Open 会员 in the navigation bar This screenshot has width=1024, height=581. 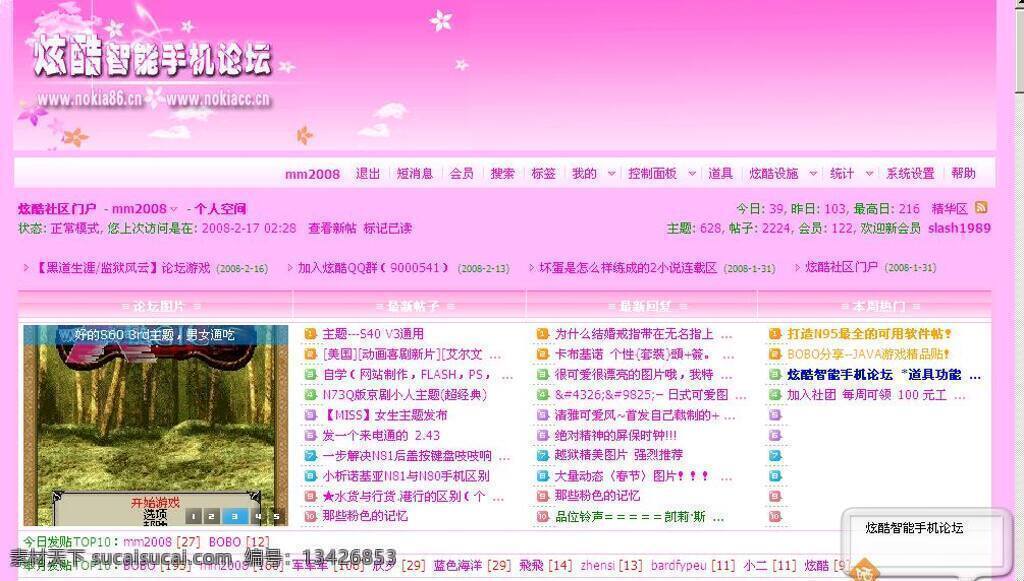[462, 174]
